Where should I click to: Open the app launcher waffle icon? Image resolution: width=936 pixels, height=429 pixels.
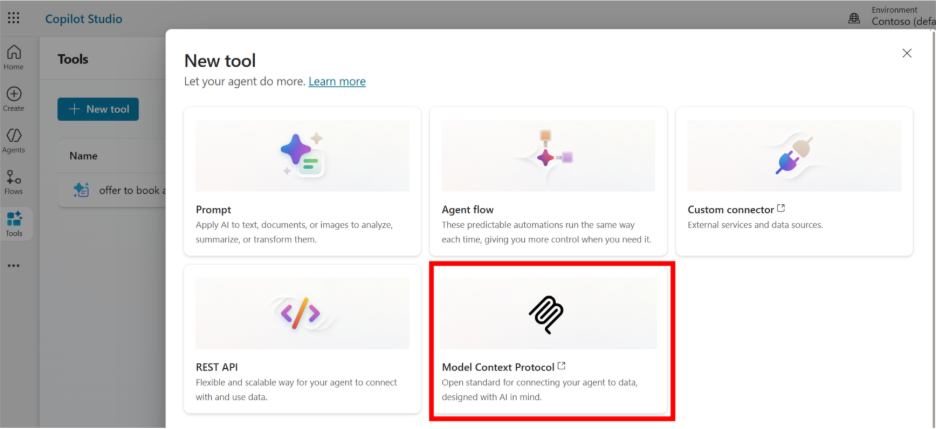[14, 18]
